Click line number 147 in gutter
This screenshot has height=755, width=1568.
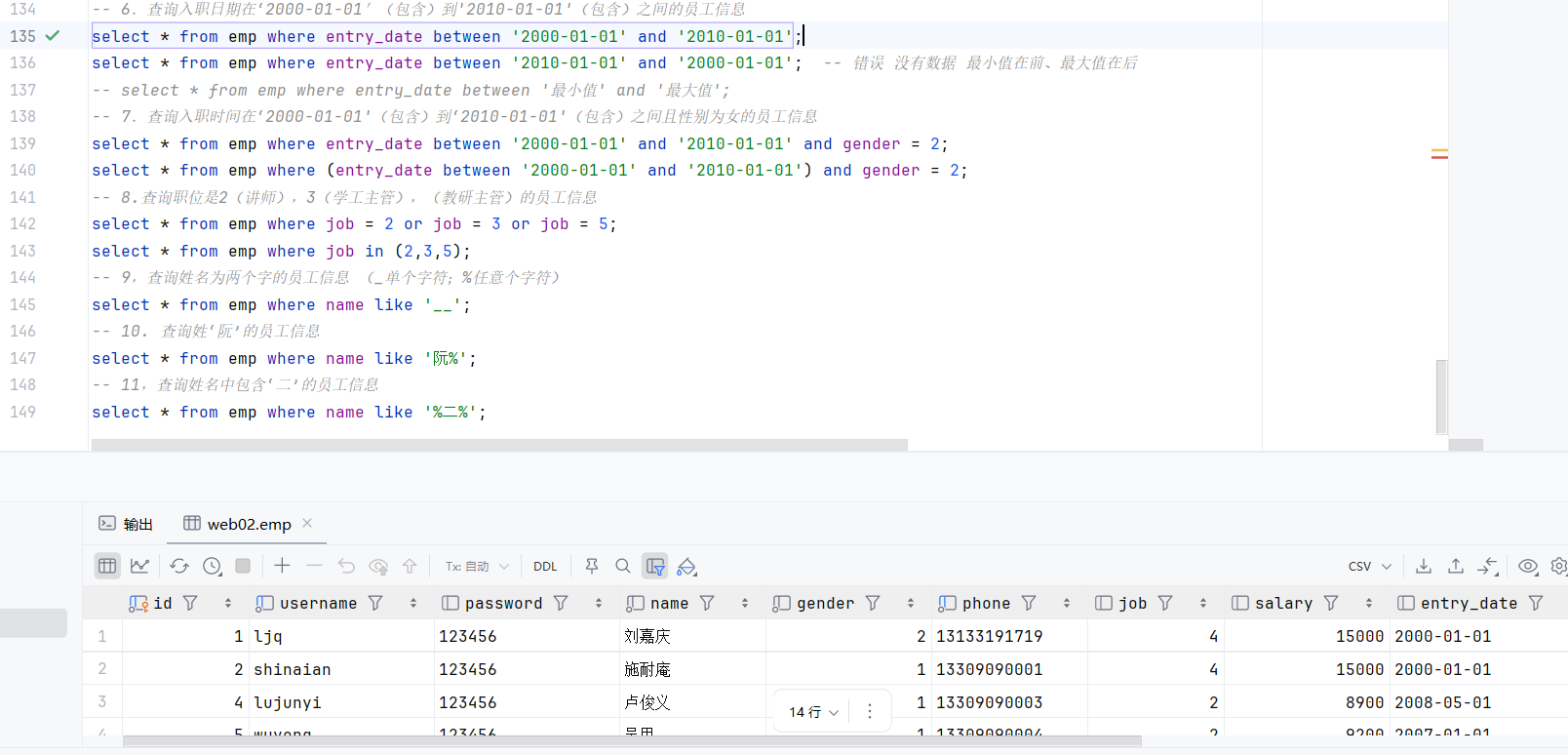[x=22, y=358]
